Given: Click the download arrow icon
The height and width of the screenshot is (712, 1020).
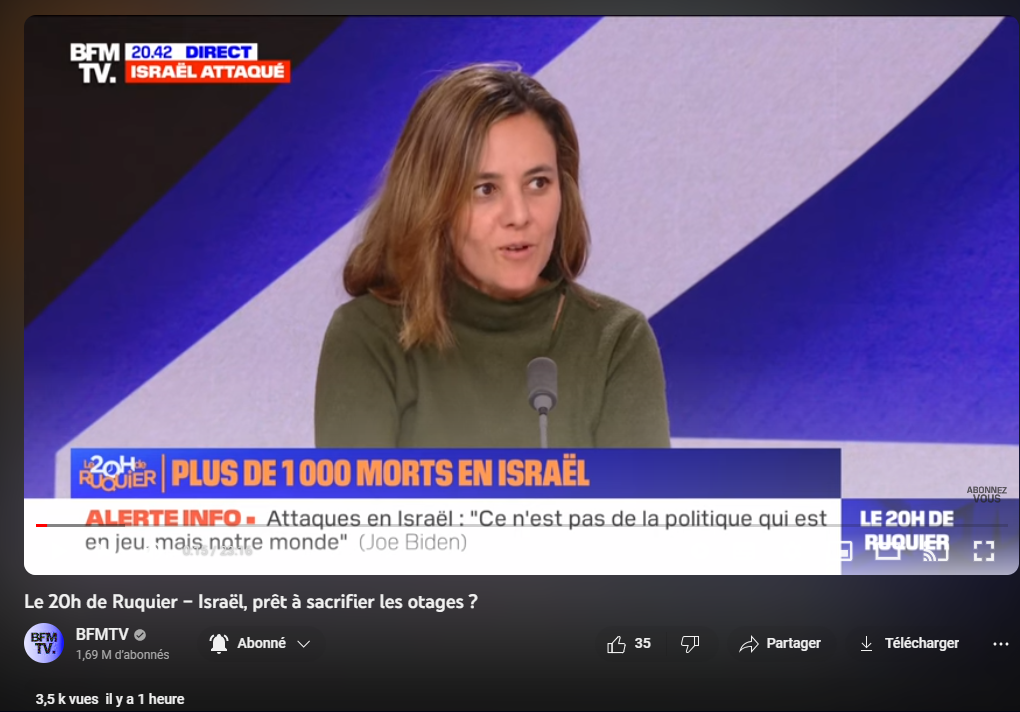Looking at the screenshot, I should click(x=866, y=644).
